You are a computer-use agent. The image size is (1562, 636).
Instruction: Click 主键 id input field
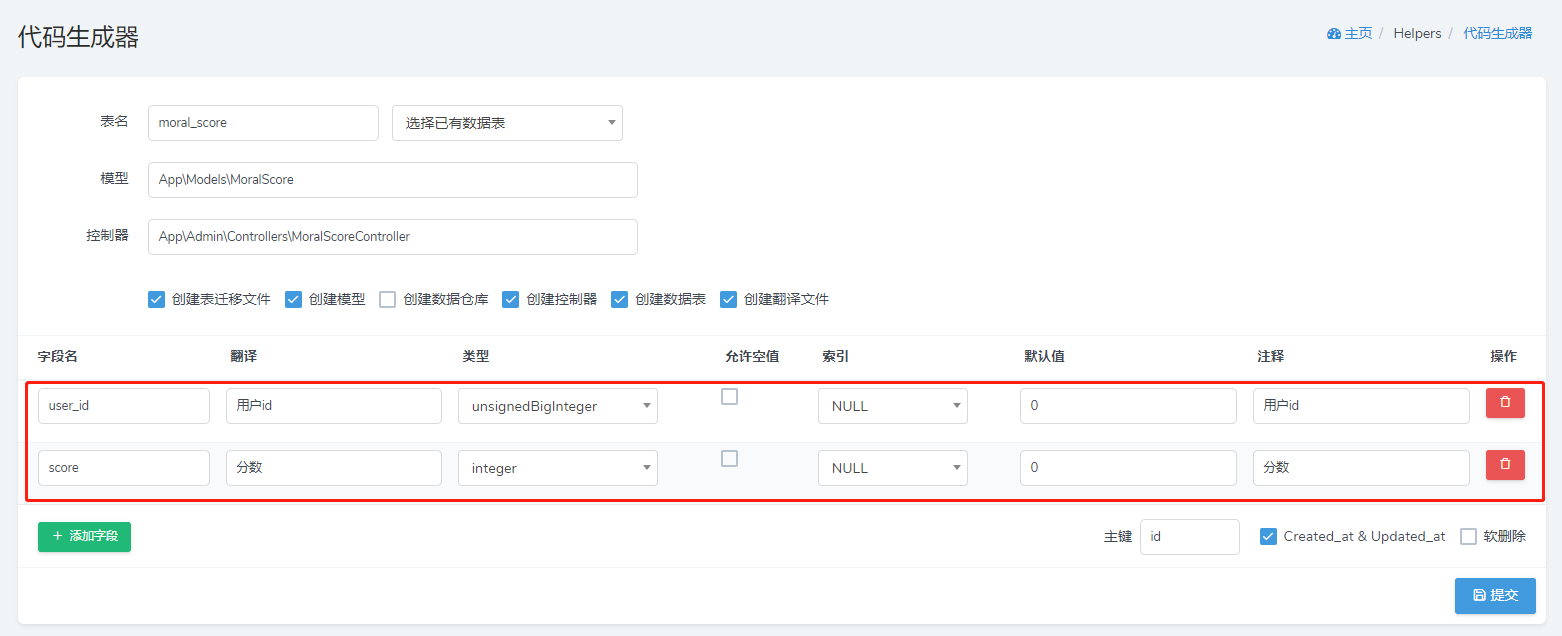pos(1190,537)
